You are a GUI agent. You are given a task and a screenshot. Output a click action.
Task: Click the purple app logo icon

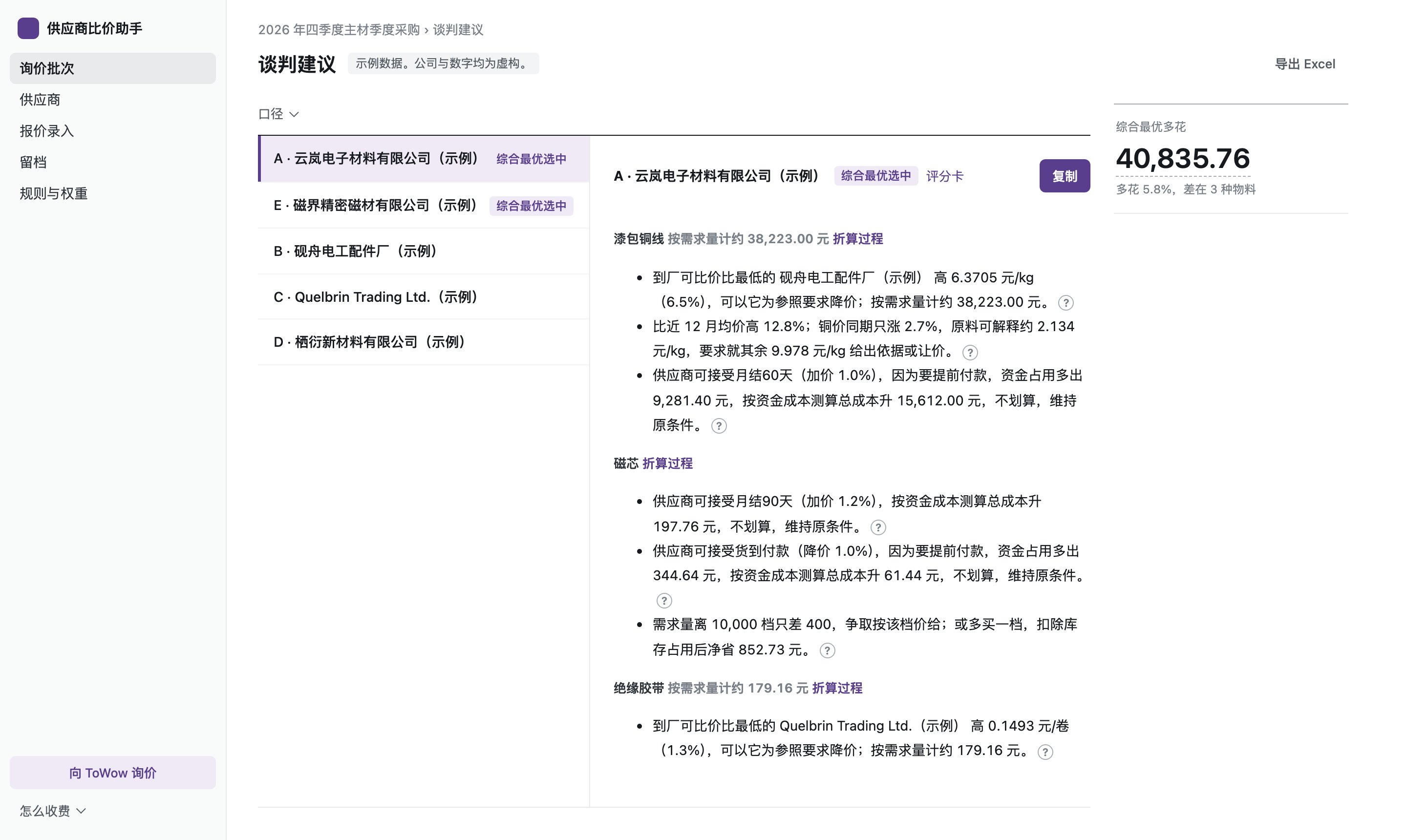click(28, 28)
